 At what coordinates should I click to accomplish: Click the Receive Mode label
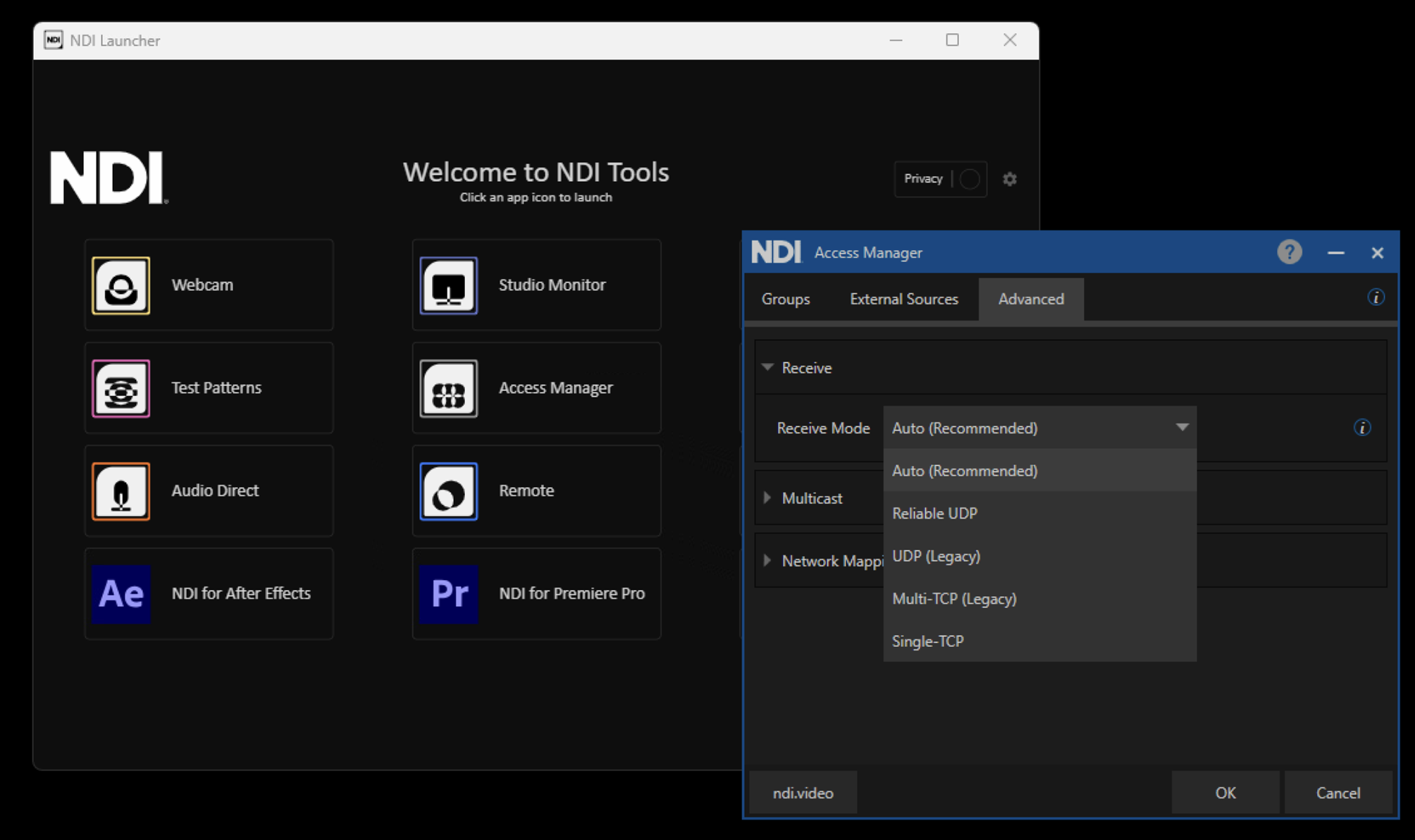click(823, 428)
